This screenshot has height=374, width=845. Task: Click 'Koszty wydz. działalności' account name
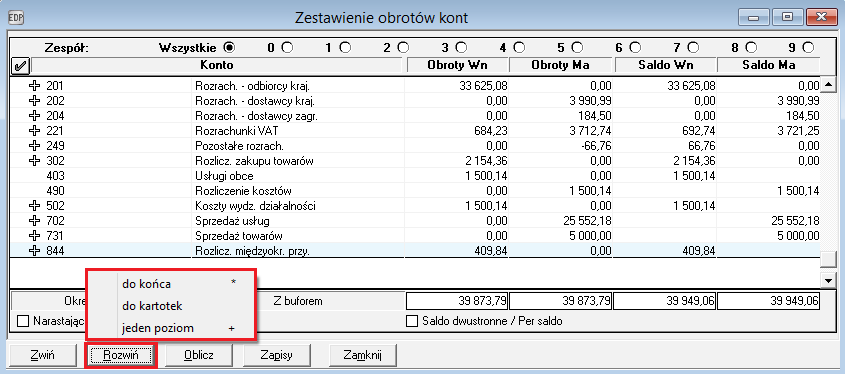click(x=255, y=205)
